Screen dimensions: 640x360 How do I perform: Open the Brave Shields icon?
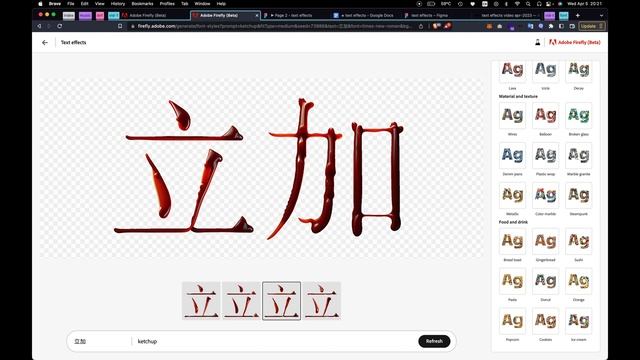tap(436, 26)
